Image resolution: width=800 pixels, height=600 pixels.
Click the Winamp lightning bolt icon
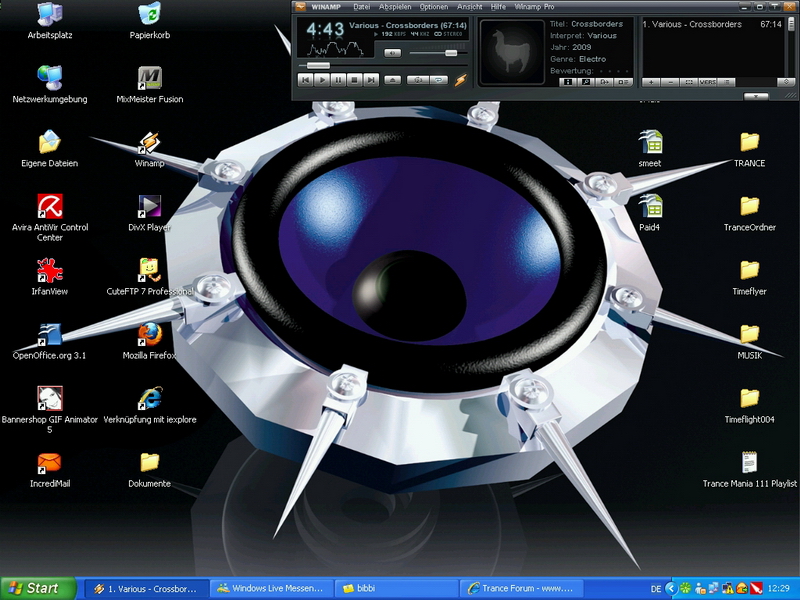(461, 79)
